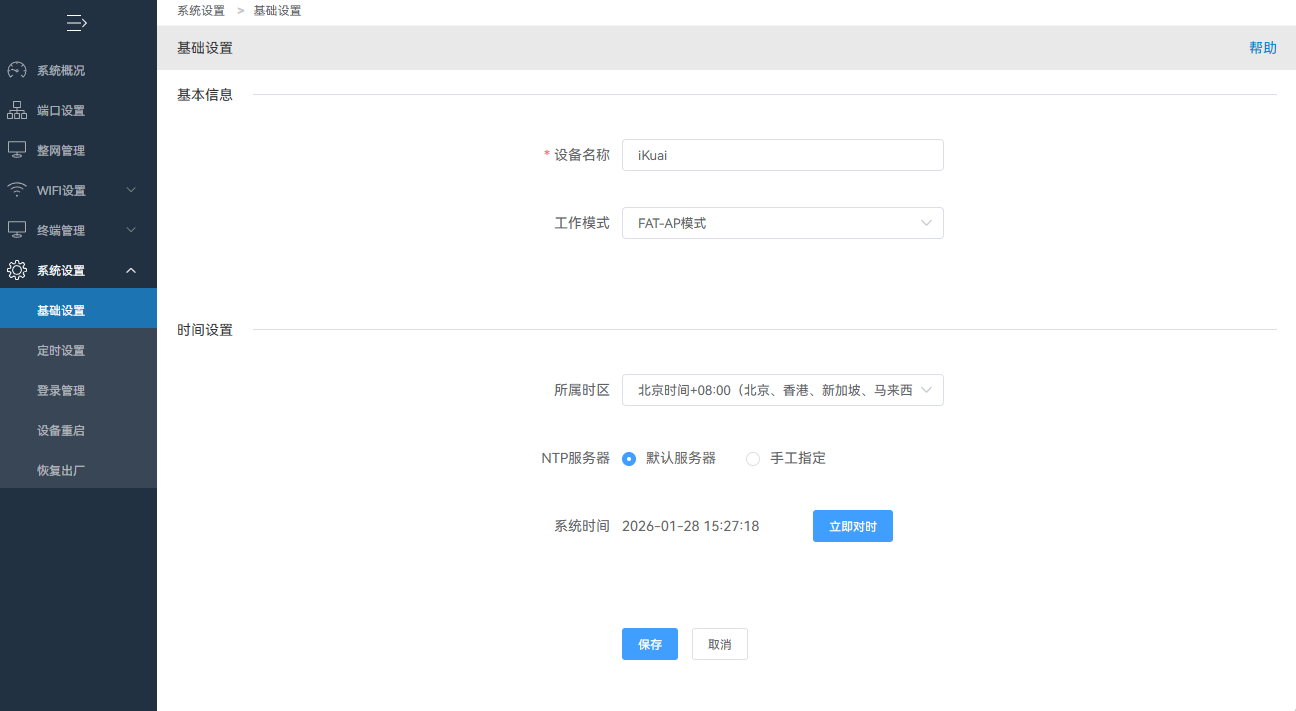This screenshot has width=1296, height=711.
Task: Click the WIFI设置 wifi signal icon
Action: [x=17, y=190]
